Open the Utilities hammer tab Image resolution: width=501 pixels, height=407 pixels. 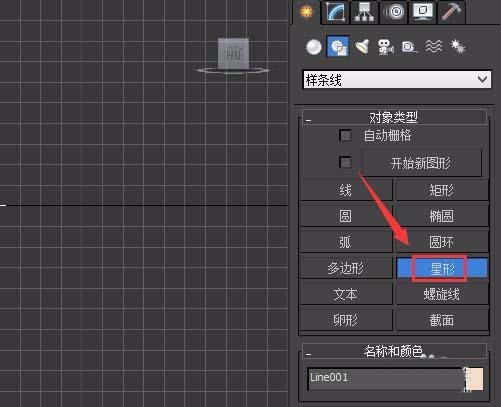451,12
